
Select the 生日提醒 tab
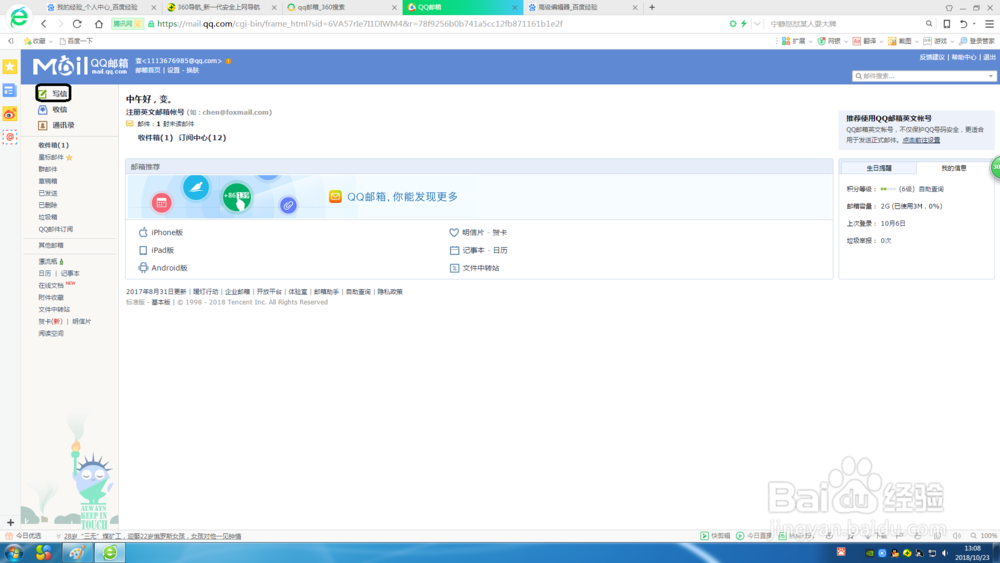(879, 168)
